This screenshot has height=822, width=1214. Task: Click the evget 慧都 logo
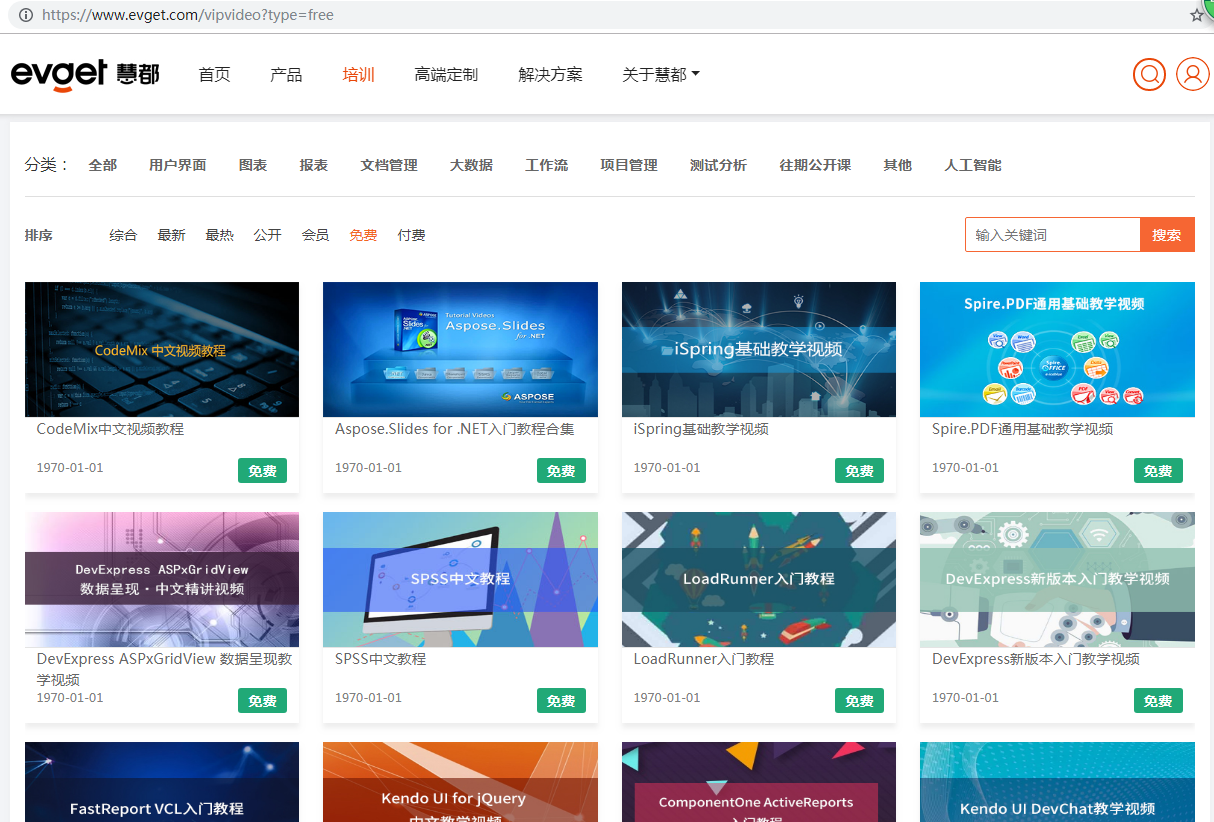(x=85, y=75)
